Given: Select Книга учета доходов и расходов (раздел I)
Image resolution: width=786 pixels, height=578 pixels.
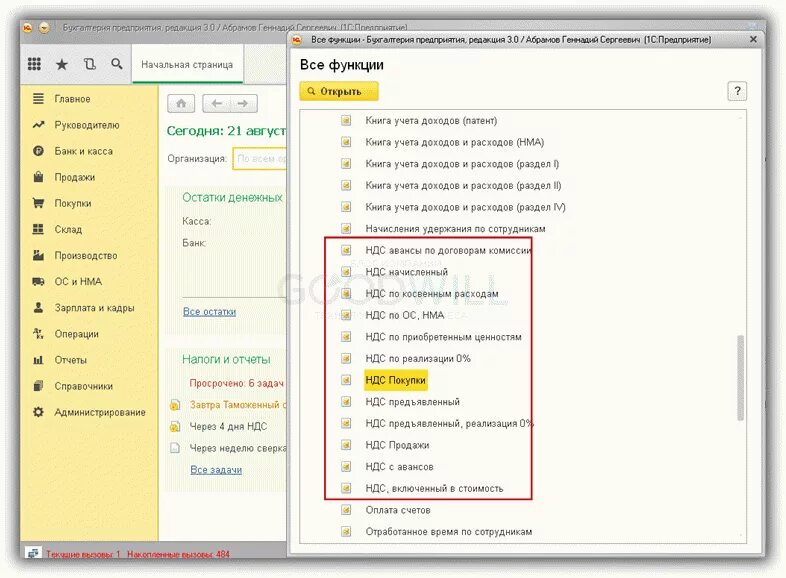Looking at the screenshot, I should pyautogui.click(x=462, y=164).
